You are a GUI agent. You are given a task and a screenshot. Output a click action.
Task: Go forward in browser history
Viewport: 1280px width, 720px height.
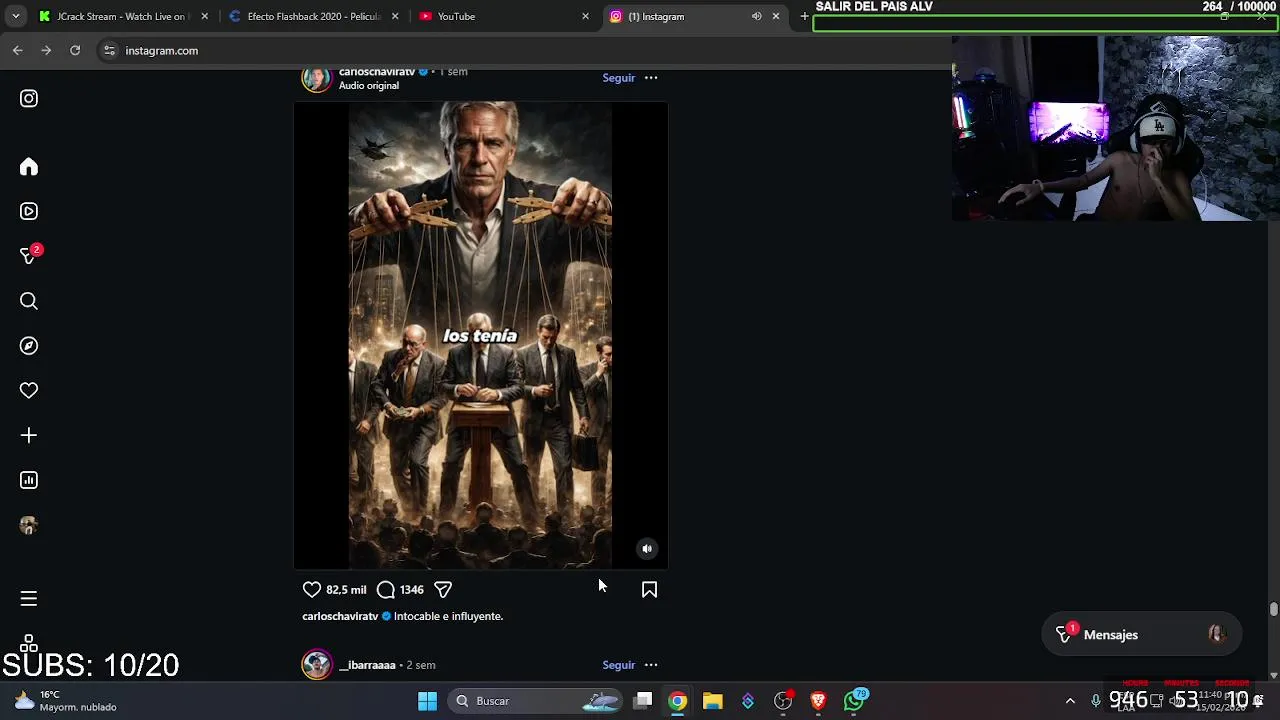pyautogui.click(x=46, y=50)
